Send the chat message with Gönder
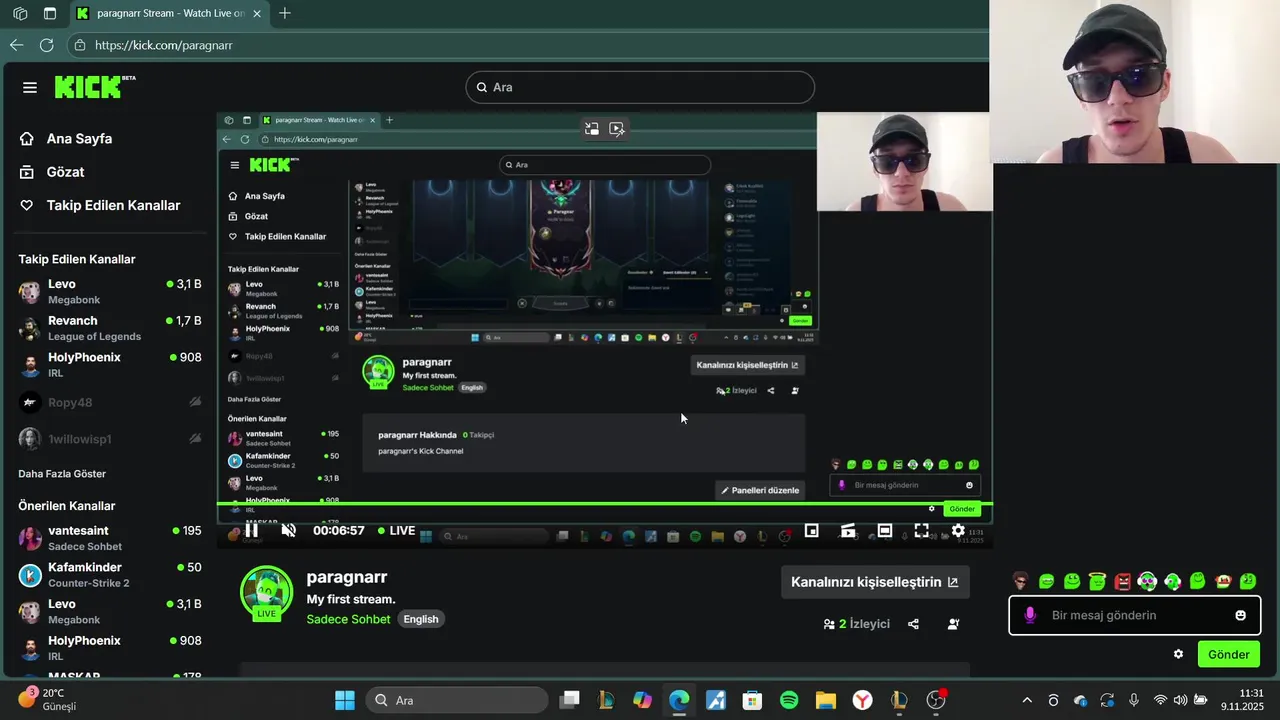The height and width of the screenshot is (720, 1280). 1229,654
